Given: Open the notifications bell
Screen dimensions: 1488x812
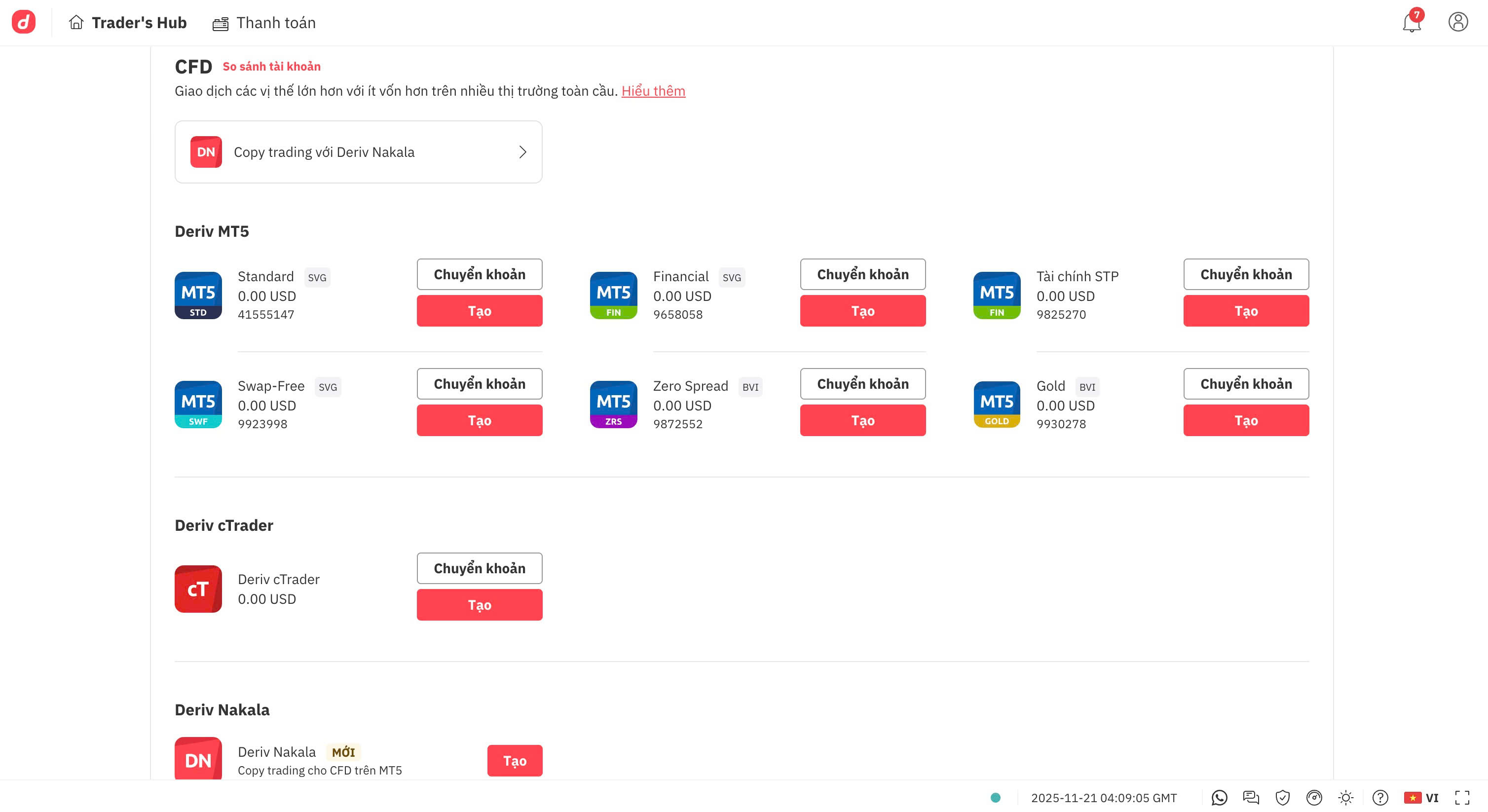Looking at the screenshot, I should 1411,23.
